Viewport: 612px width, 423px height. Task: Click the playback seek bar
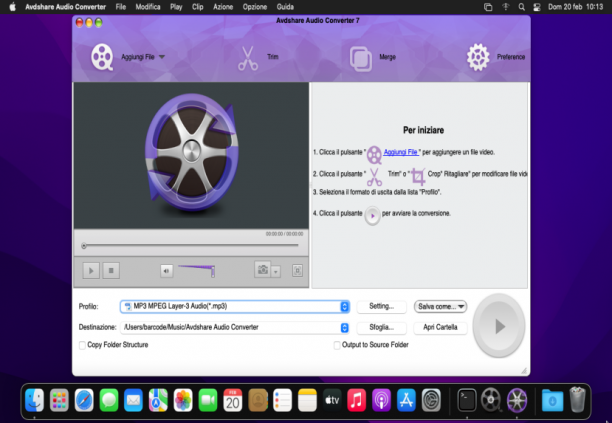point(191,245)
